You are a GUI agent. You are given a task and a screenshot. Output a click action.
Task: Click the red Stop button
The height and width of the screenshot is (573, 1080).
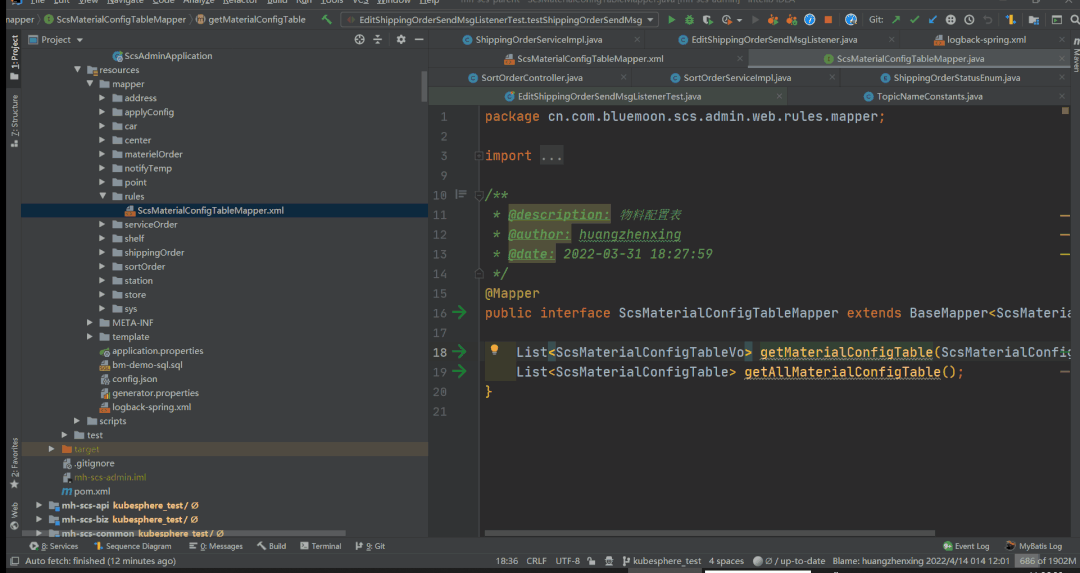(x=828, y=20)
